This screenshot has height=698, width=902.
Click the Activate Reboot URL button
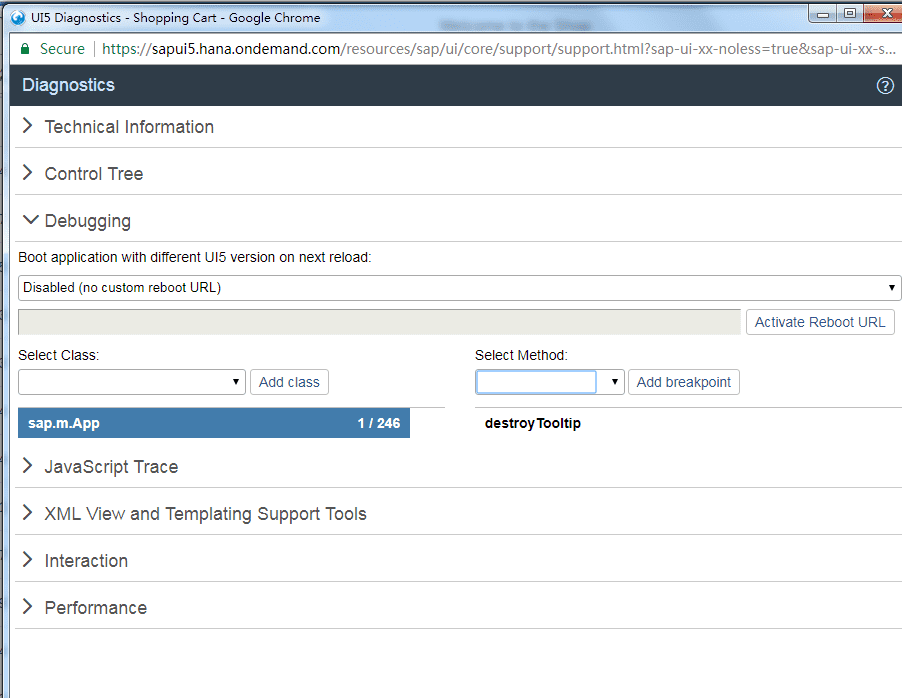pyautogui.click(x=819, y=322)
